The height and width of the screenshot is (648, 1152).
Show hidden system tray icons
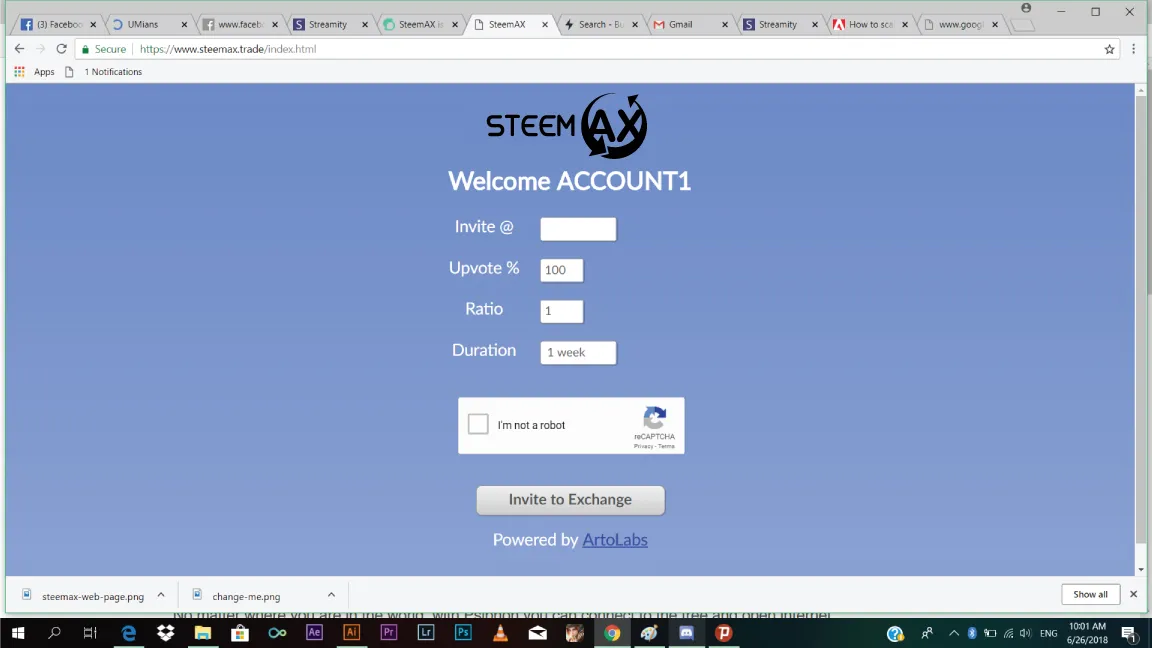954,633
